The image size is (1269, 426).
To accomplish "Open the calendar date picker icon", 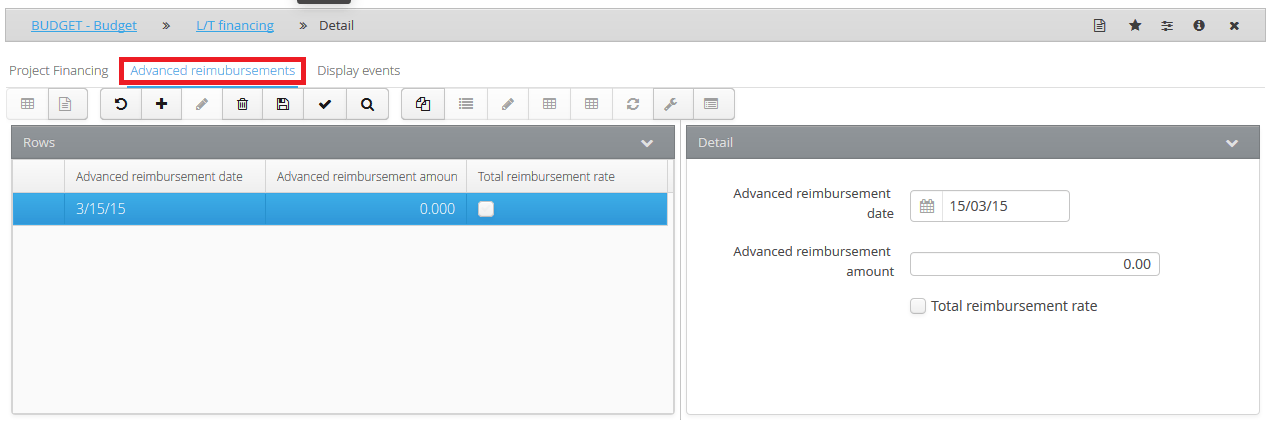I will pyautogui.click(x=927, y=206).
